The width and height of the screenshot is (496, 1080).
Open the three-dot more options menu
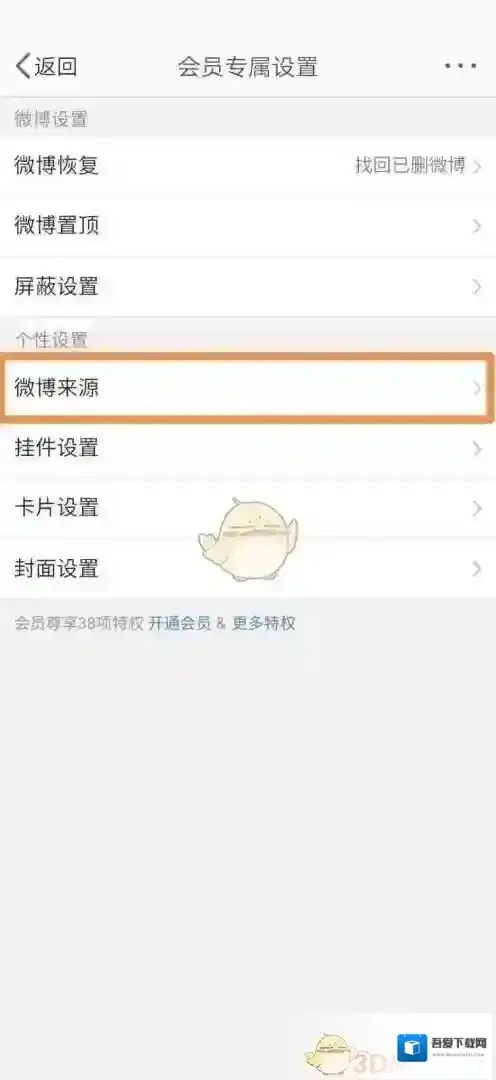coord(460,66)
